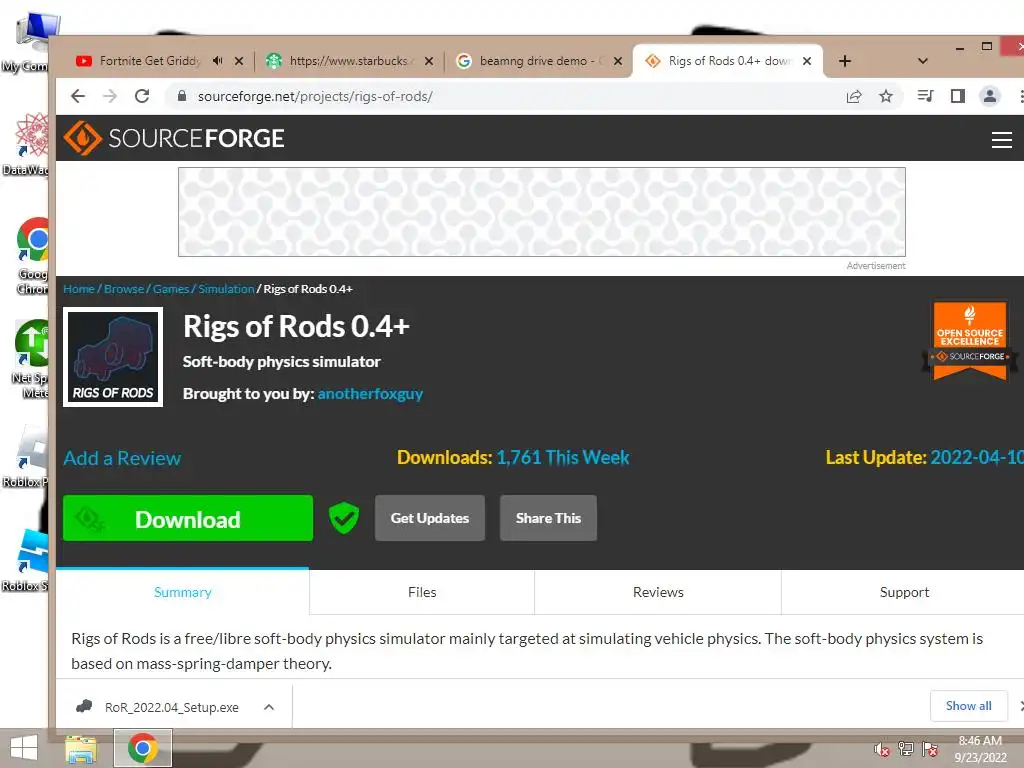Close the beamng drive demo tab

point(618,61)
